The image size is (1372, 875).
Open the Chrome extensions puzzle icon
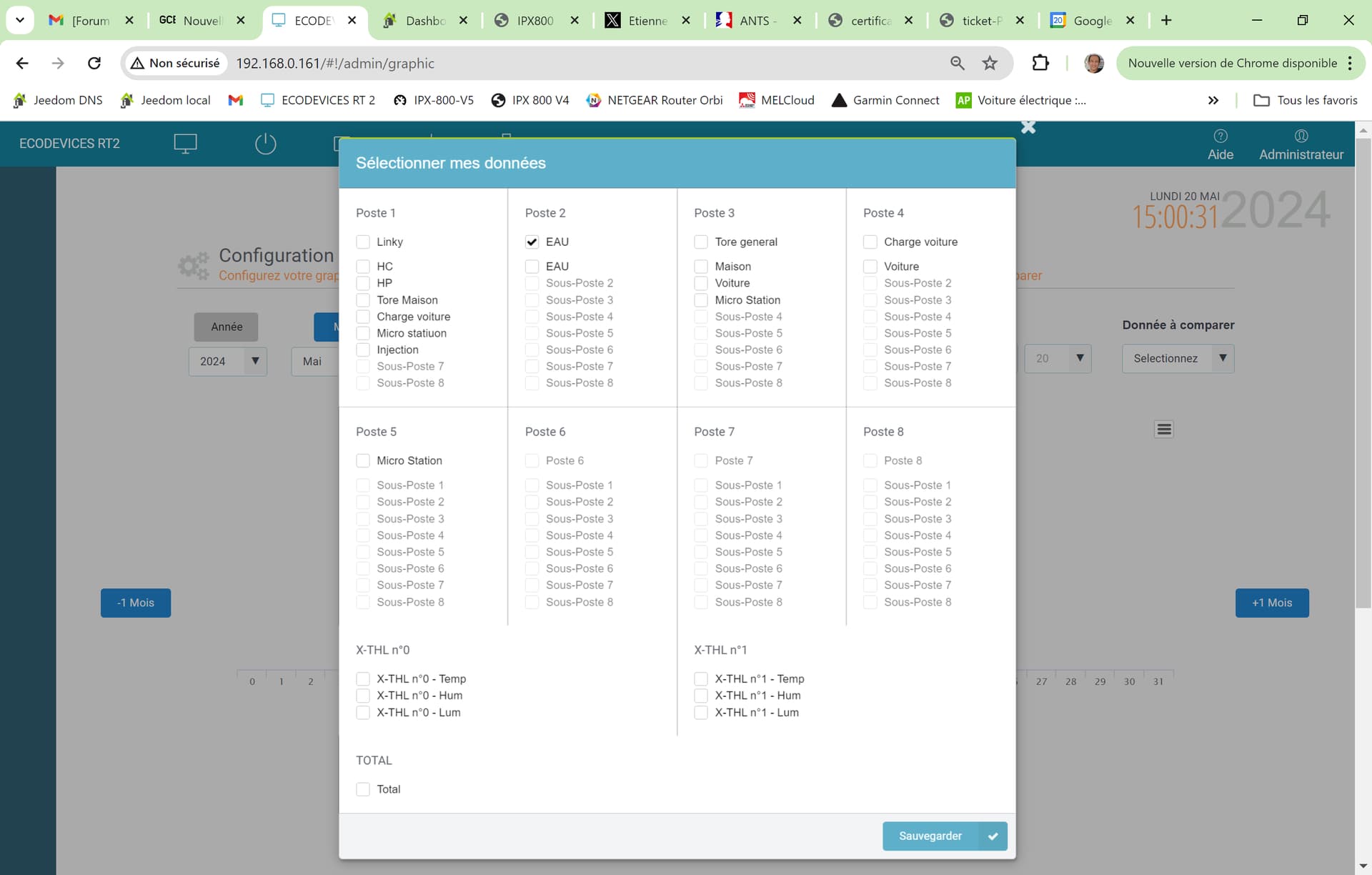[1040, 64]
